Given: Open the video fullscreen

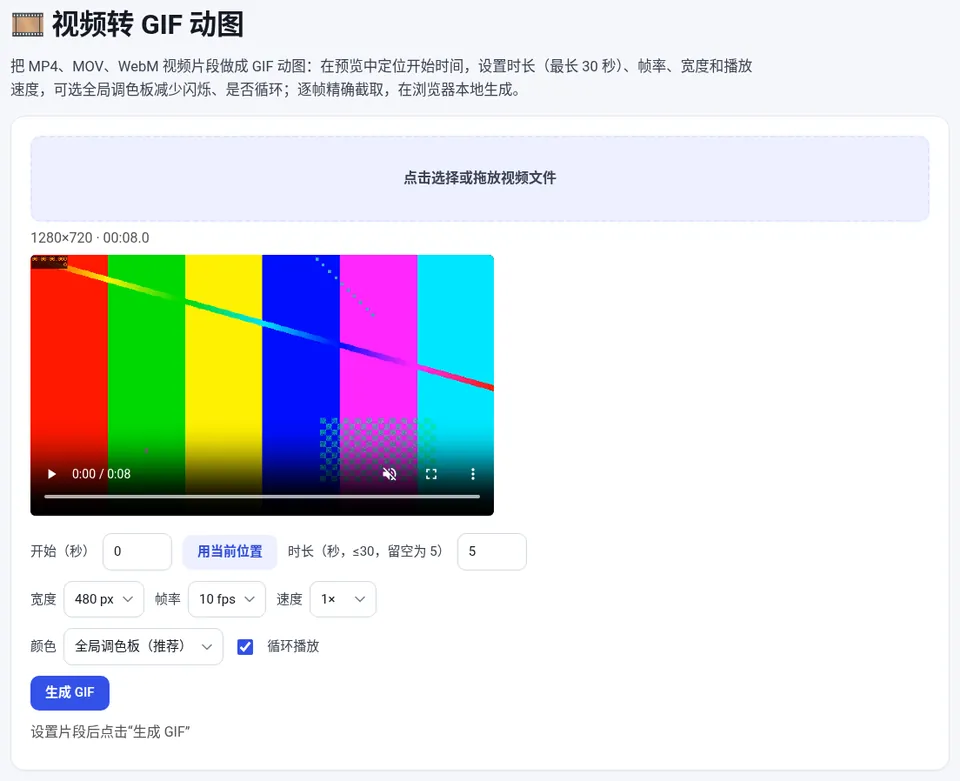Looking at the screenshot, I should (431, 474).
